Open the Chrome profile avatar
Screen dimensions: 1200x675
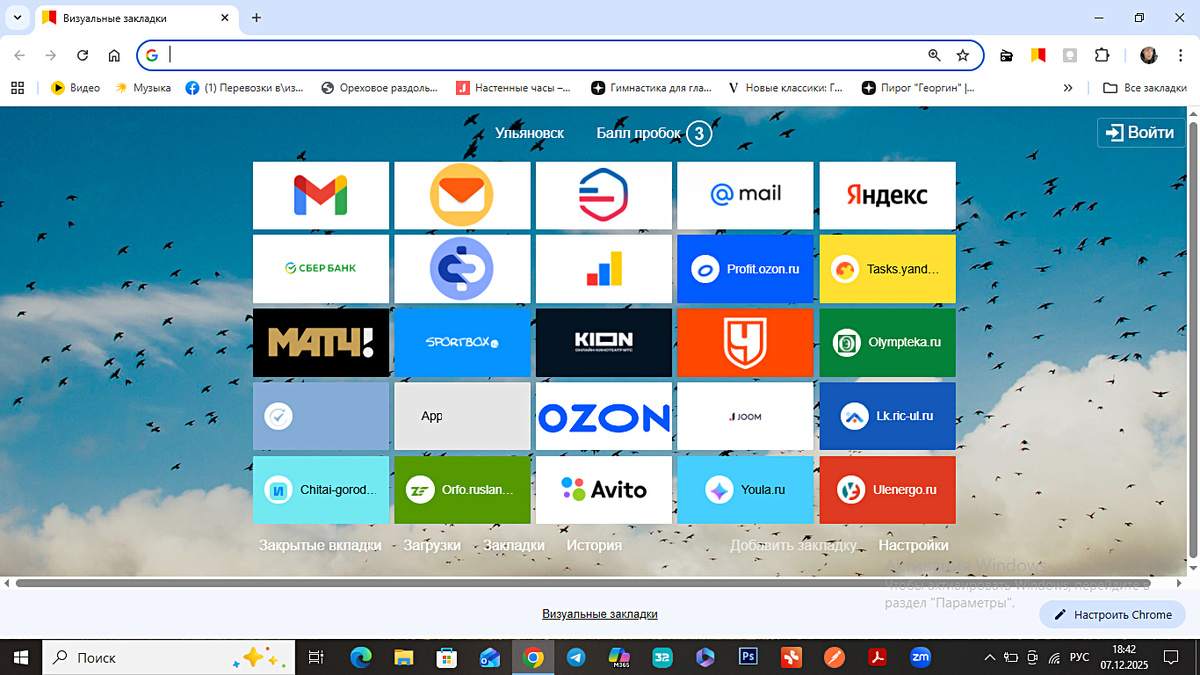[1148, 56]
